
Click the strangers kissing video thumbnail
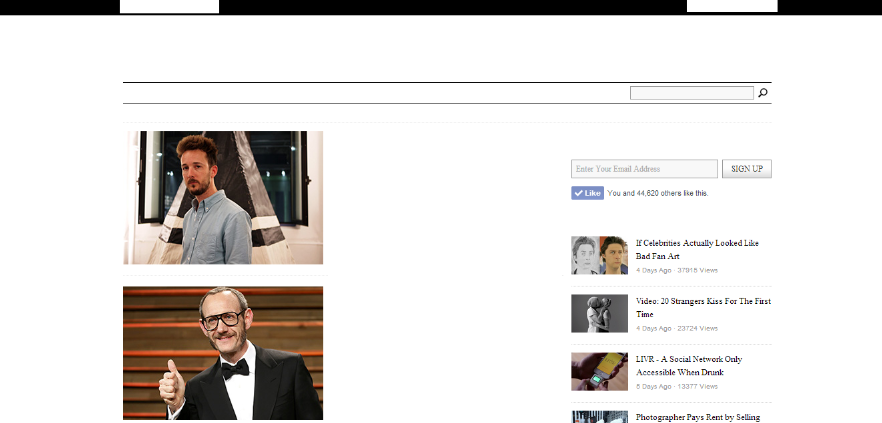[599, 313]
